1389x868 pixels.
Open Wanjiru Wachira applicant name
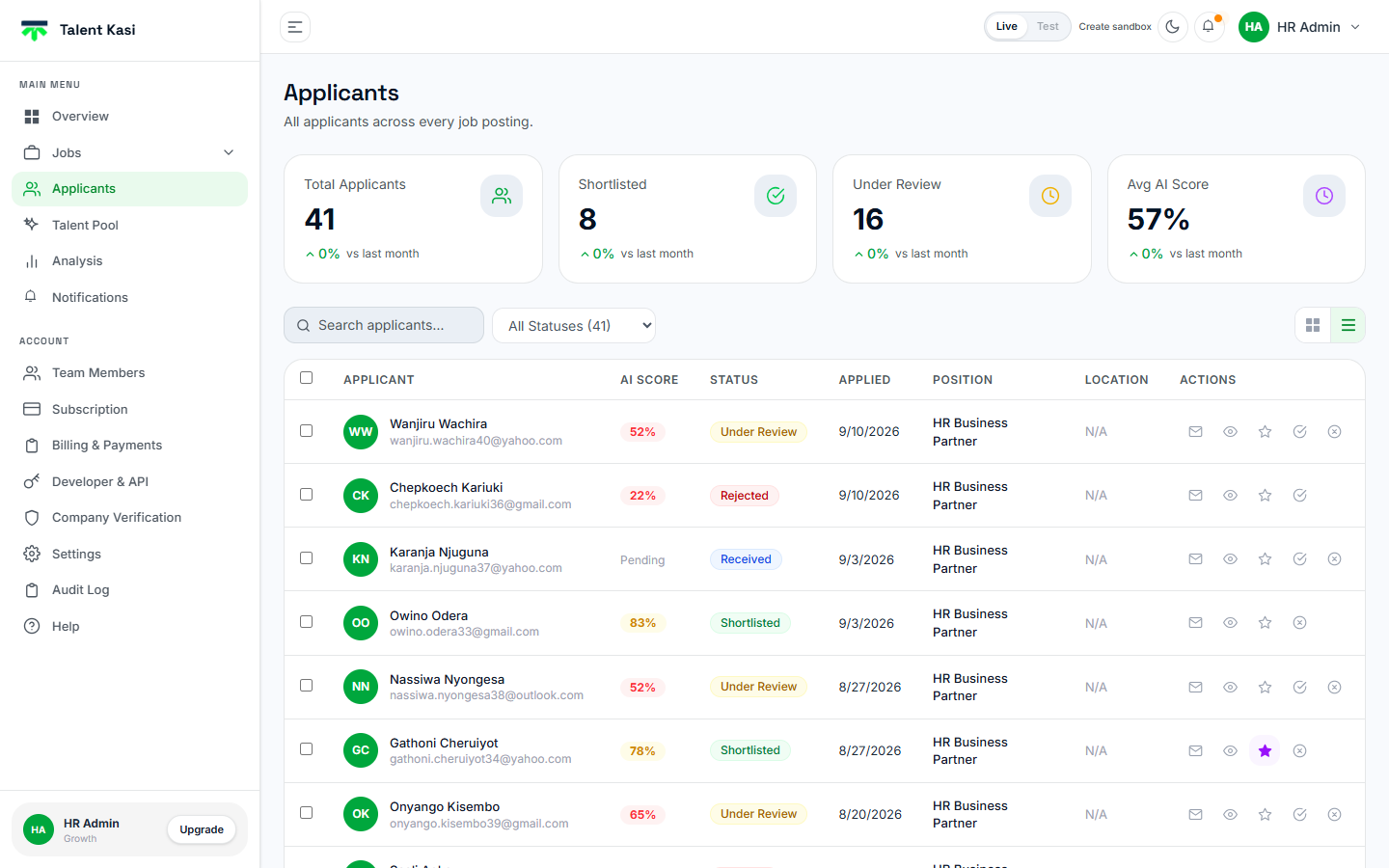pos(438,424)
